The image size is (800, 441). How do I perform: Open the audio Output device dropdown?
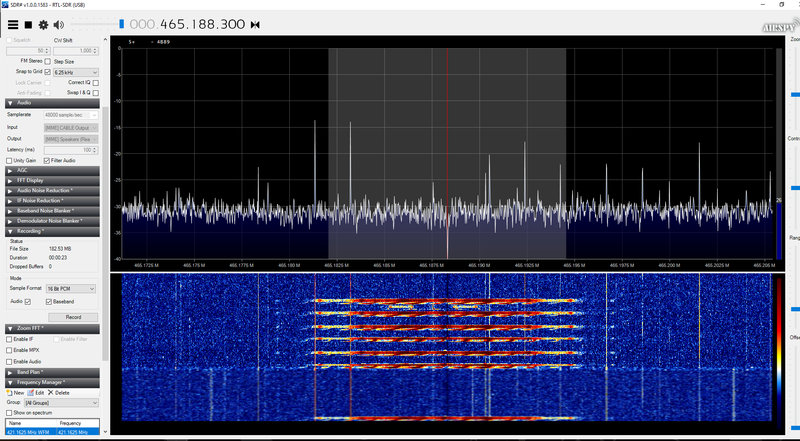[x=71, y=139]
